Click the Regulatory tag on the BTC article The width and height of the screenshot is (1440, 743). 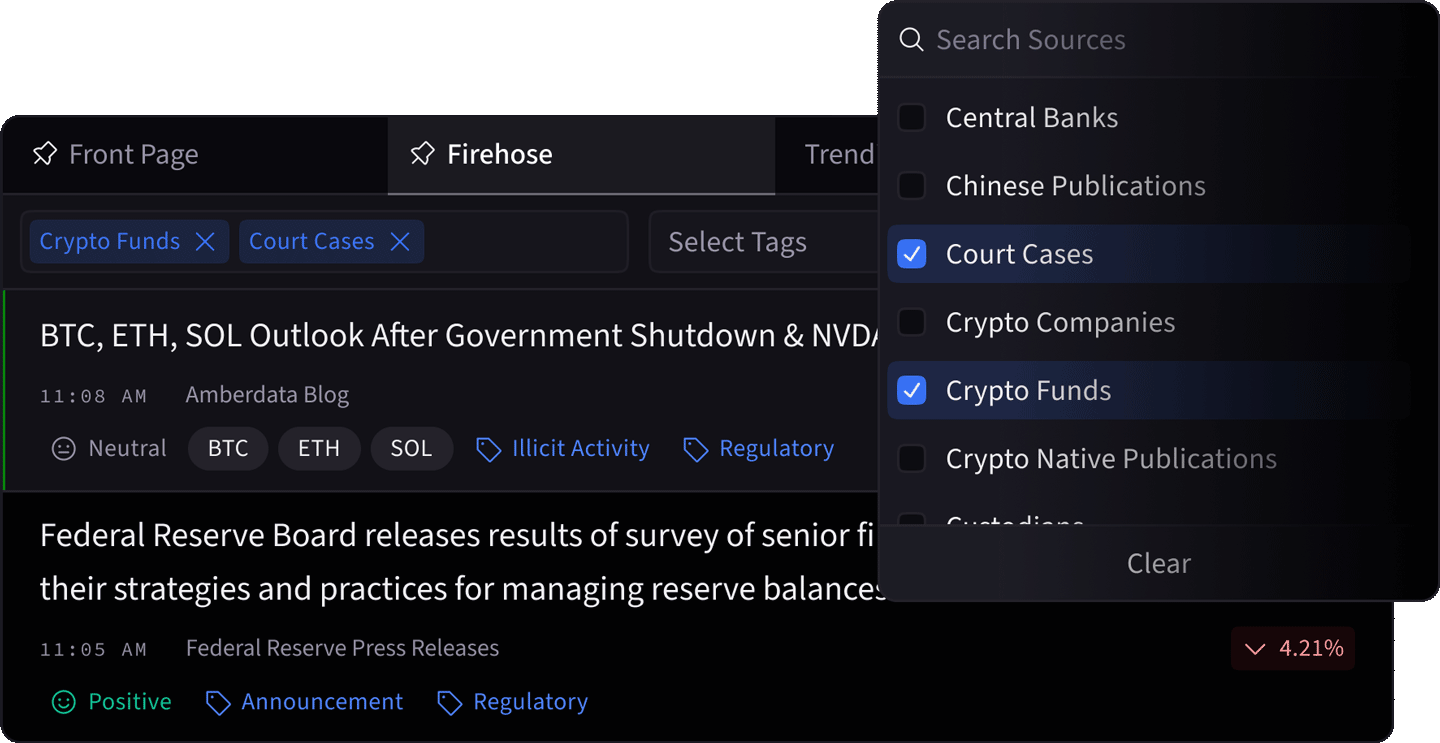point(778,448)
